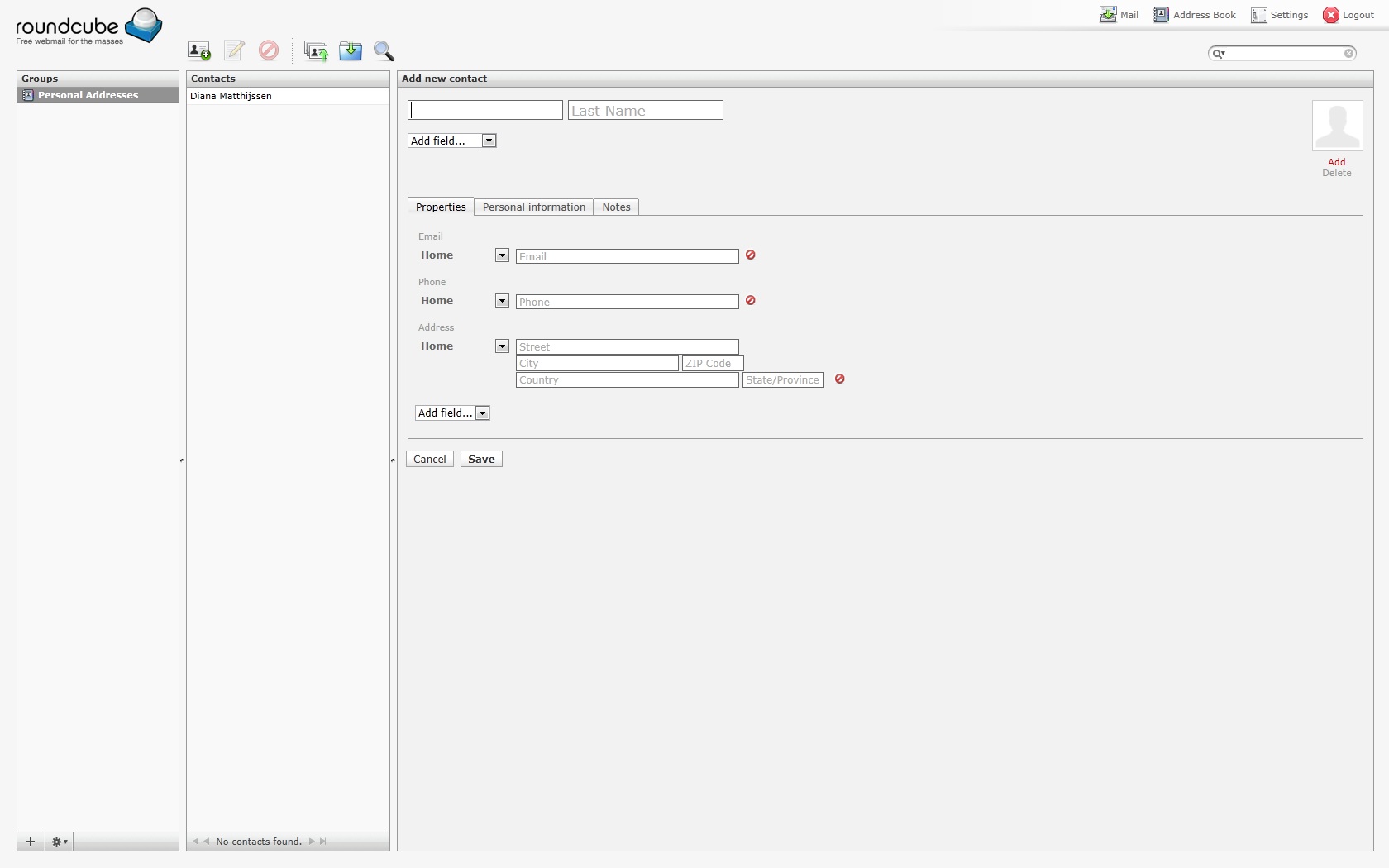
Task: Open advanced search with the magnifier icon
Action: [384, 51]
